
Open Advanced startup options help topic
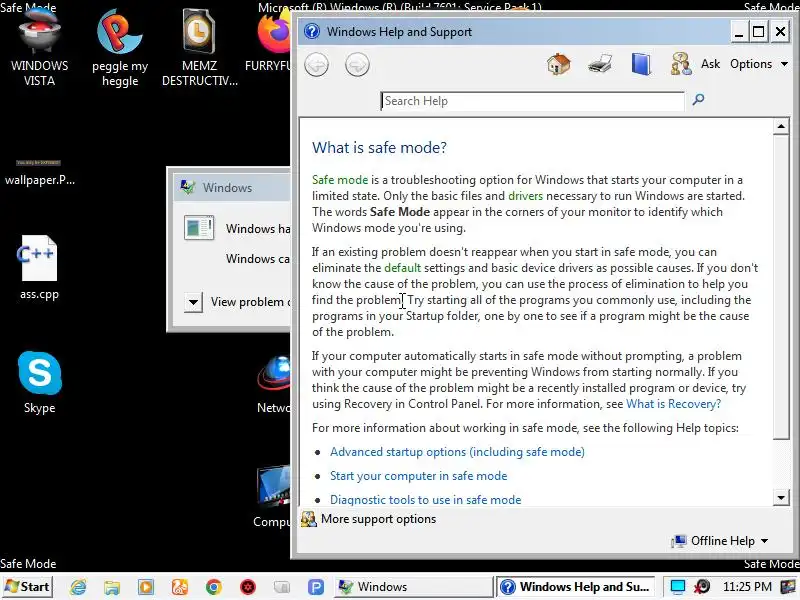coord(457,452)
